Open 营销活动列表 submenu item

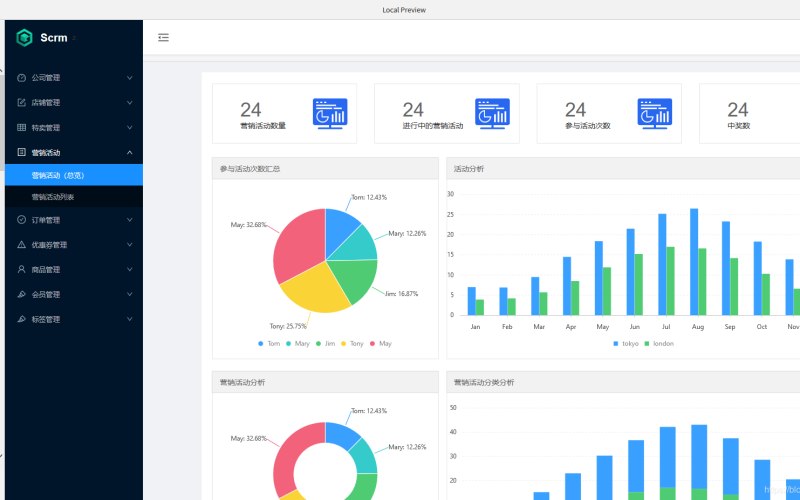(x=74, y=196)
